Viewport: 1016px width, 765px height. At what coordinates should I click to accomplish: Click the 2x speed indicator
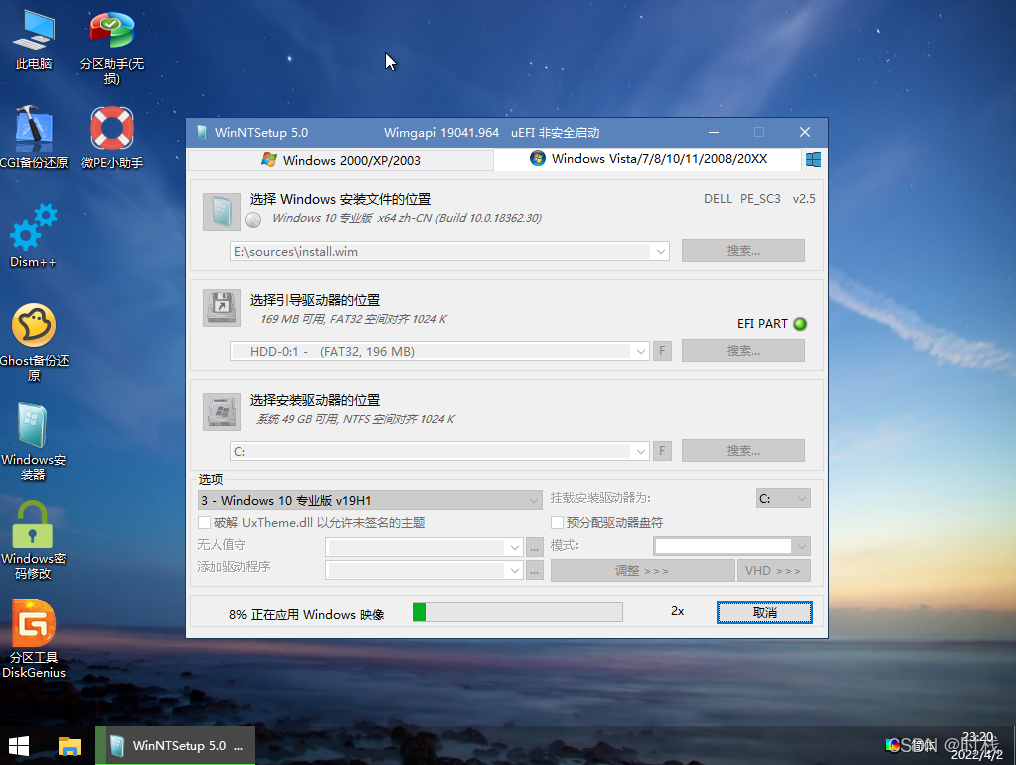tap(678, 611)
